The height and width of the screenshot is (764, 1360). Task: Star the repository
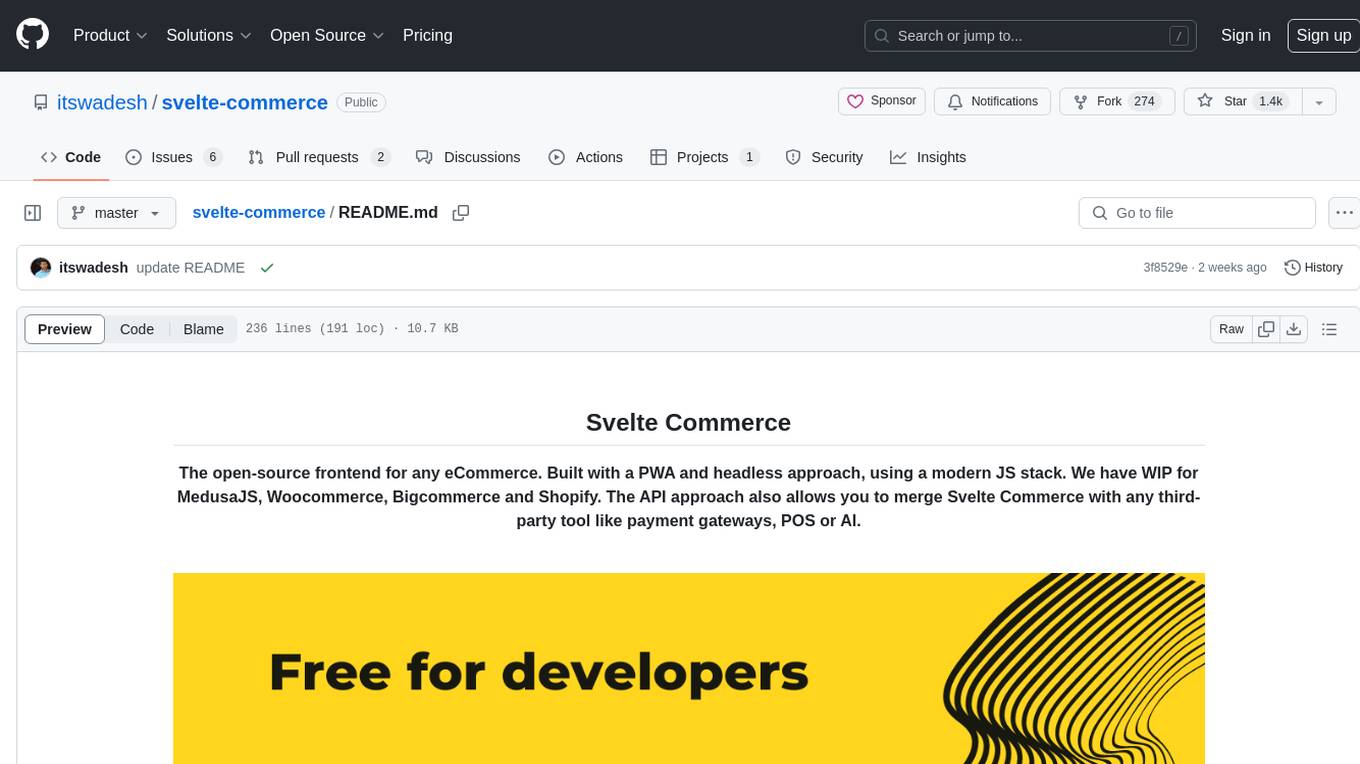click(1242, 101)
